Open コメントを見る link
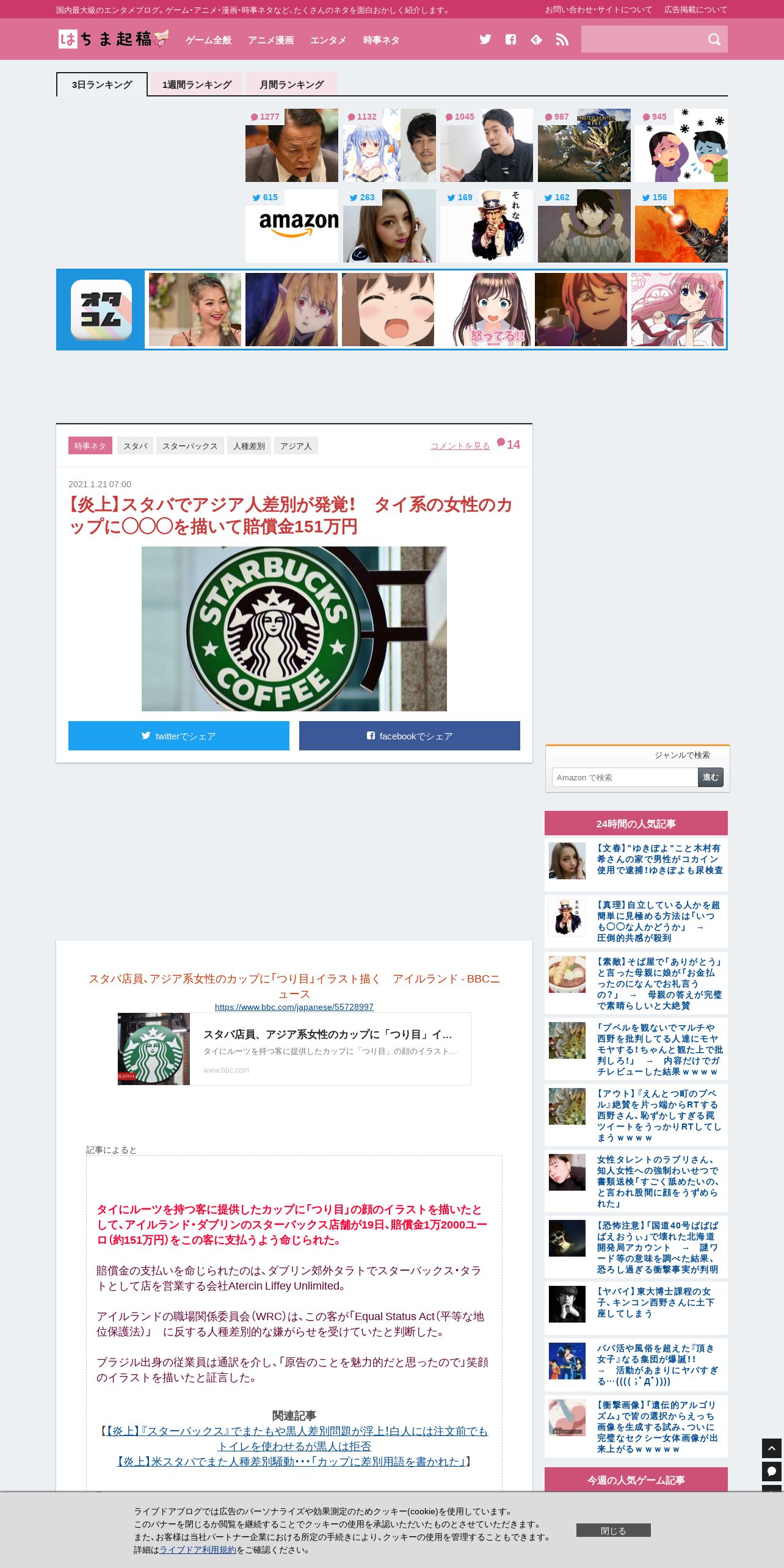Viewport: 784px width, 1568px height. (x=460, y=446)
